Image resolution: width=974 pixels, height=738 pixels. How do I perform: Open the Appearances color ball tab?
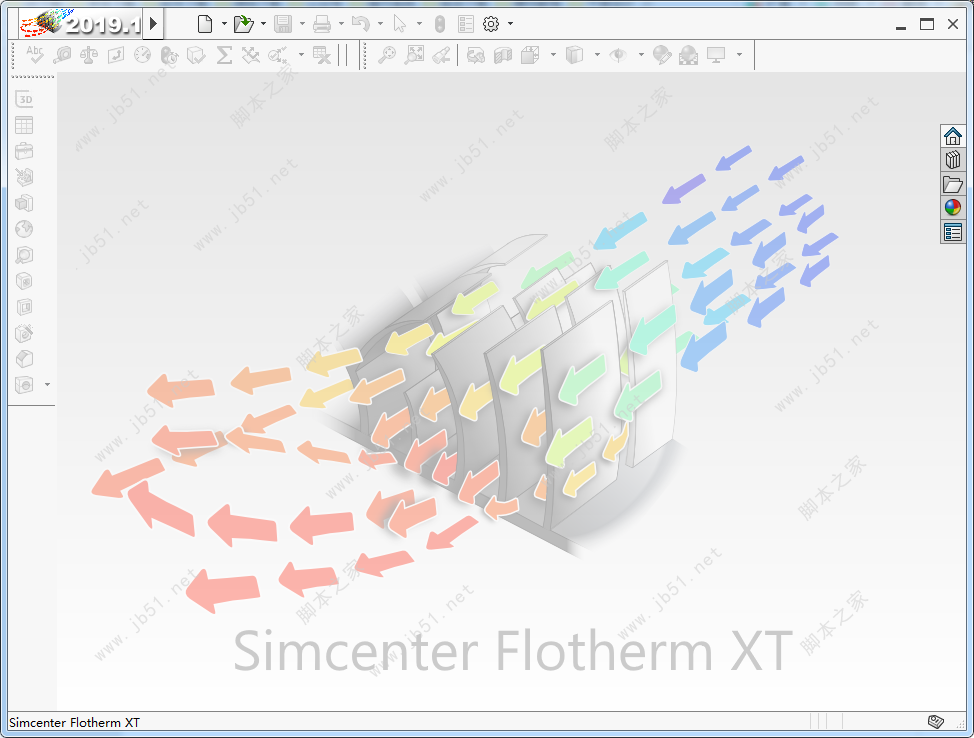pos(953,207)
